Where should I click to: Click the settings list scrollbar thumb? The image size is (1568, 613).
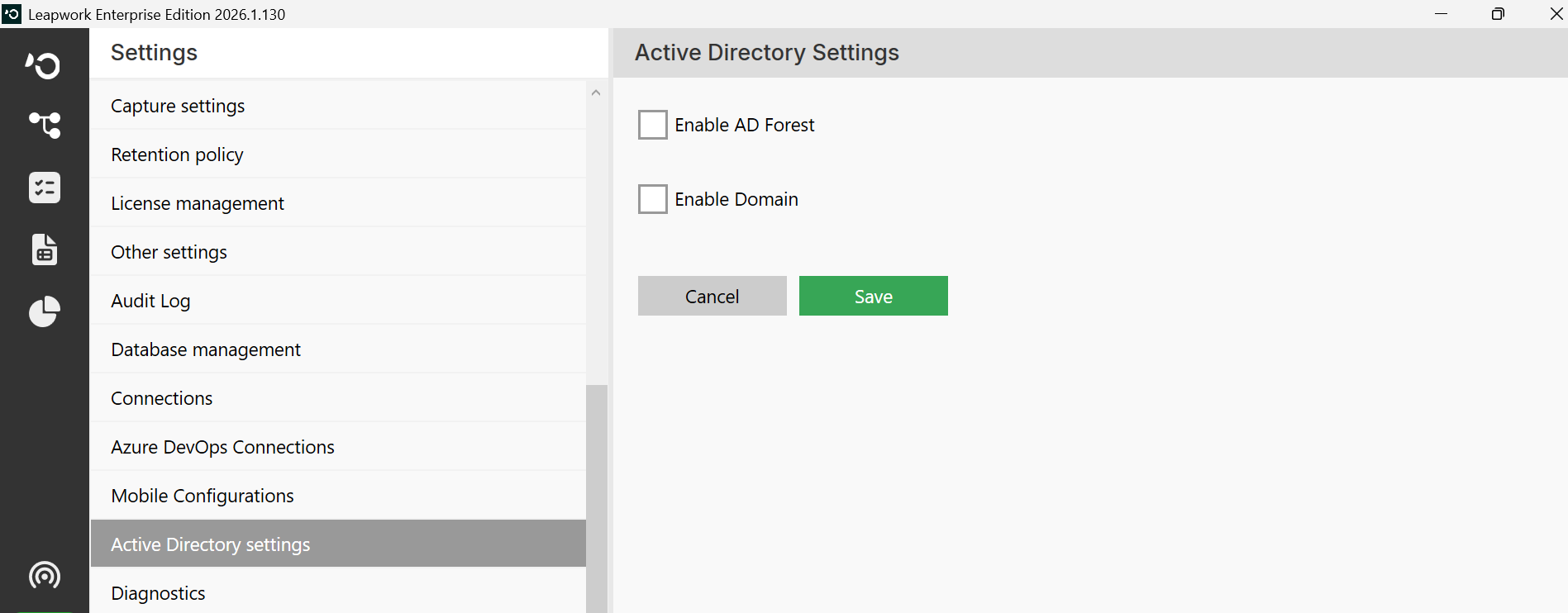point(597,499)
